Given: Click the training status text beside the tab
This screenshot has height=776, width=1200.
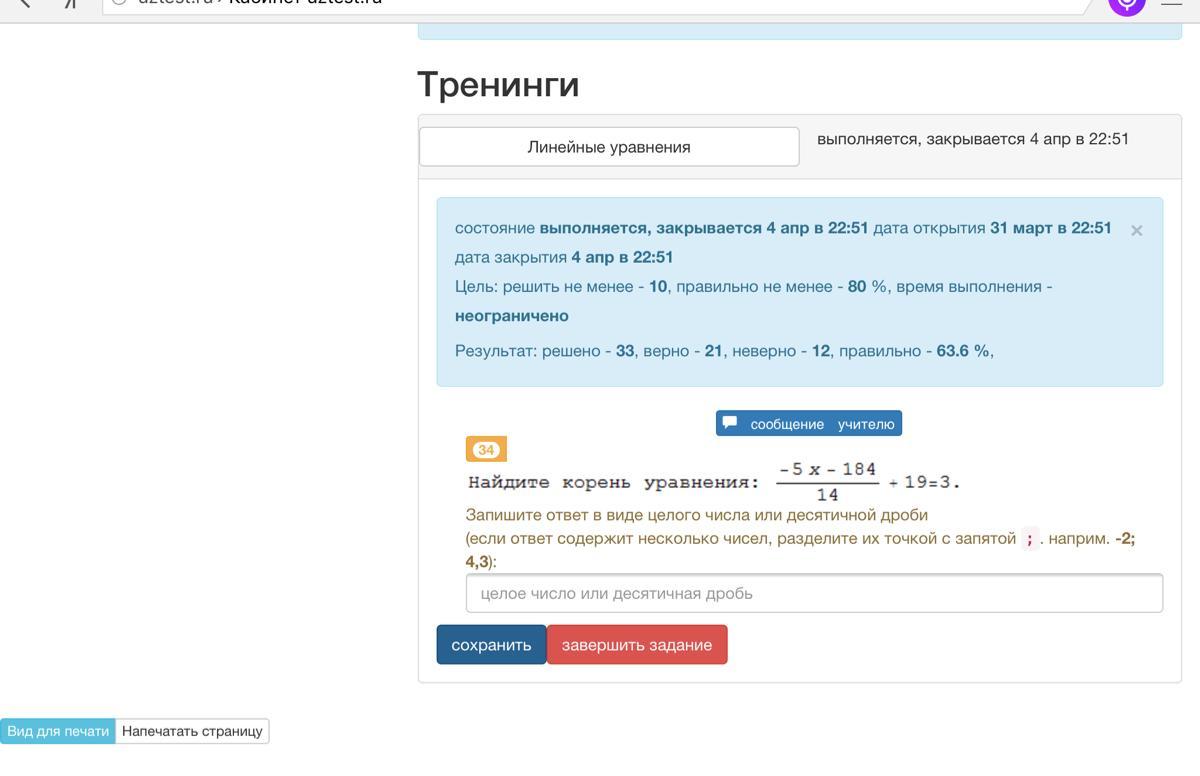Looking at the screenshot, I should click(x=972, y=139).
